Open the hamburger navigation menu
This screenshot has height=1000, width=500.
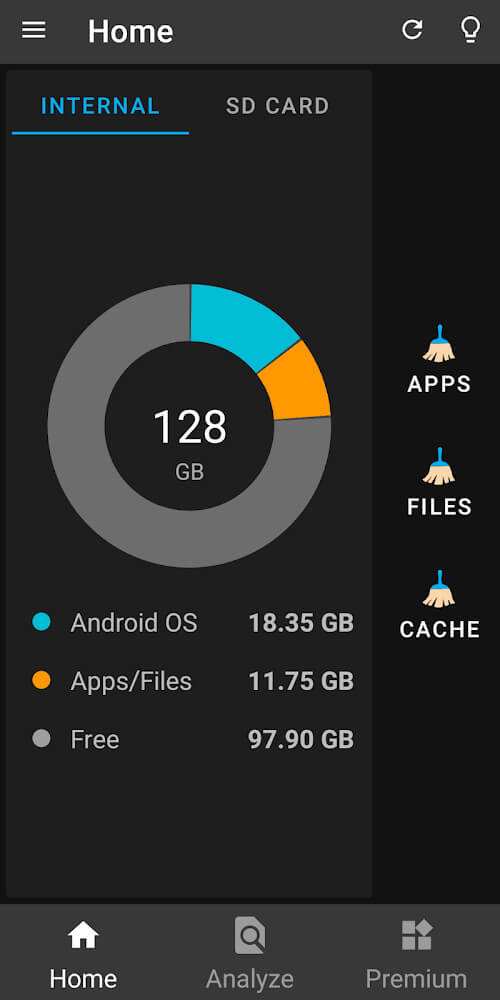point(34,30)
